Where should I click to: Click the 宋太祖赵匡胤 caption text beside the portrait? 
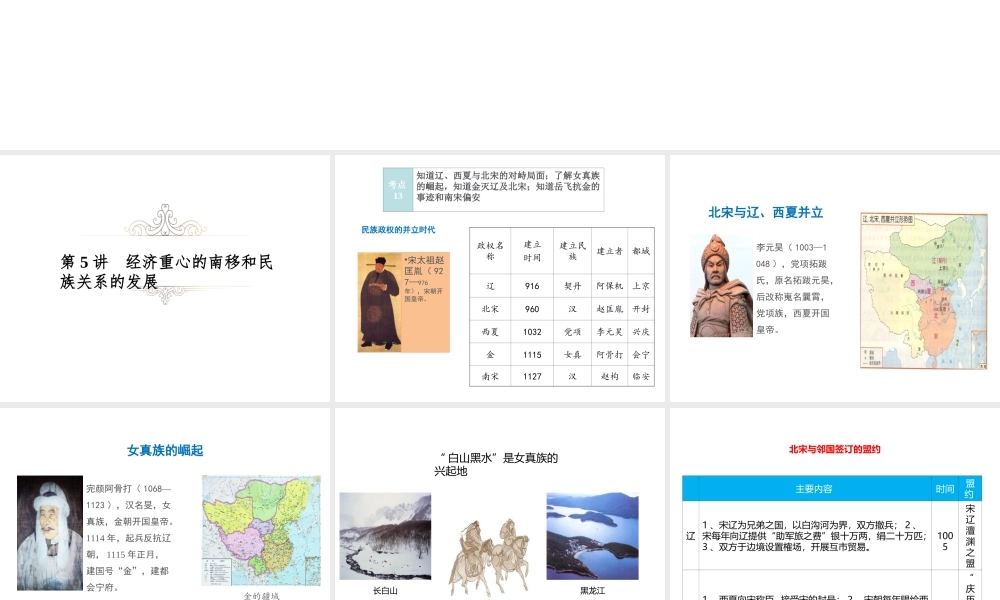[425, 279]
